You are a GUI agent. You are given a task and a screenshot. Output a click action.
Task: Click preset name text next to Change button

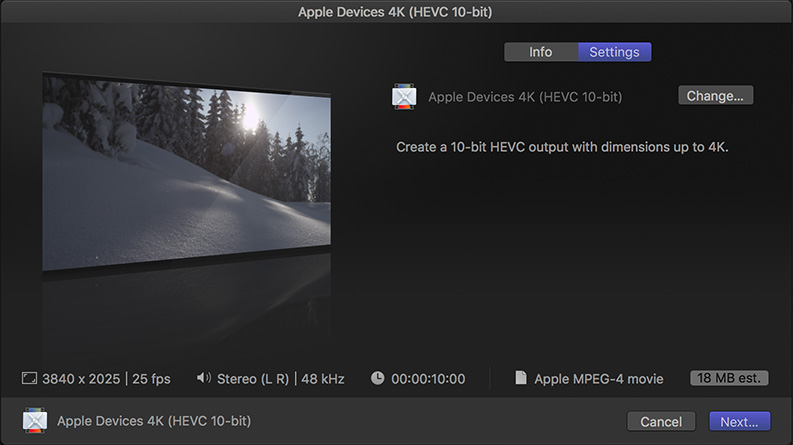click(525, 97)
